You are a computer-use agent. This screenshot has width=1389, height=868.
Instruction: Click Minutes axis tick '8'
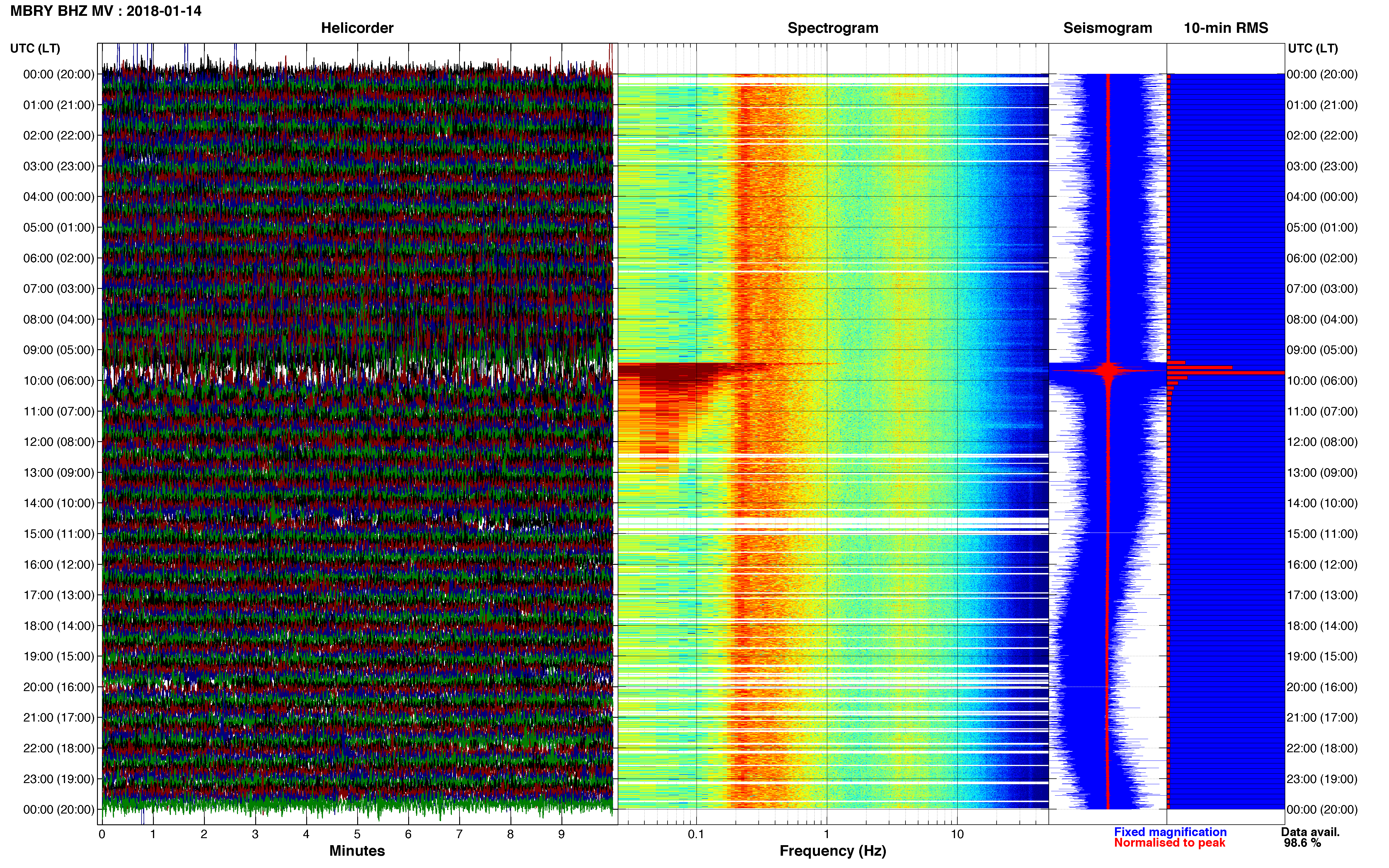[510, 835]
